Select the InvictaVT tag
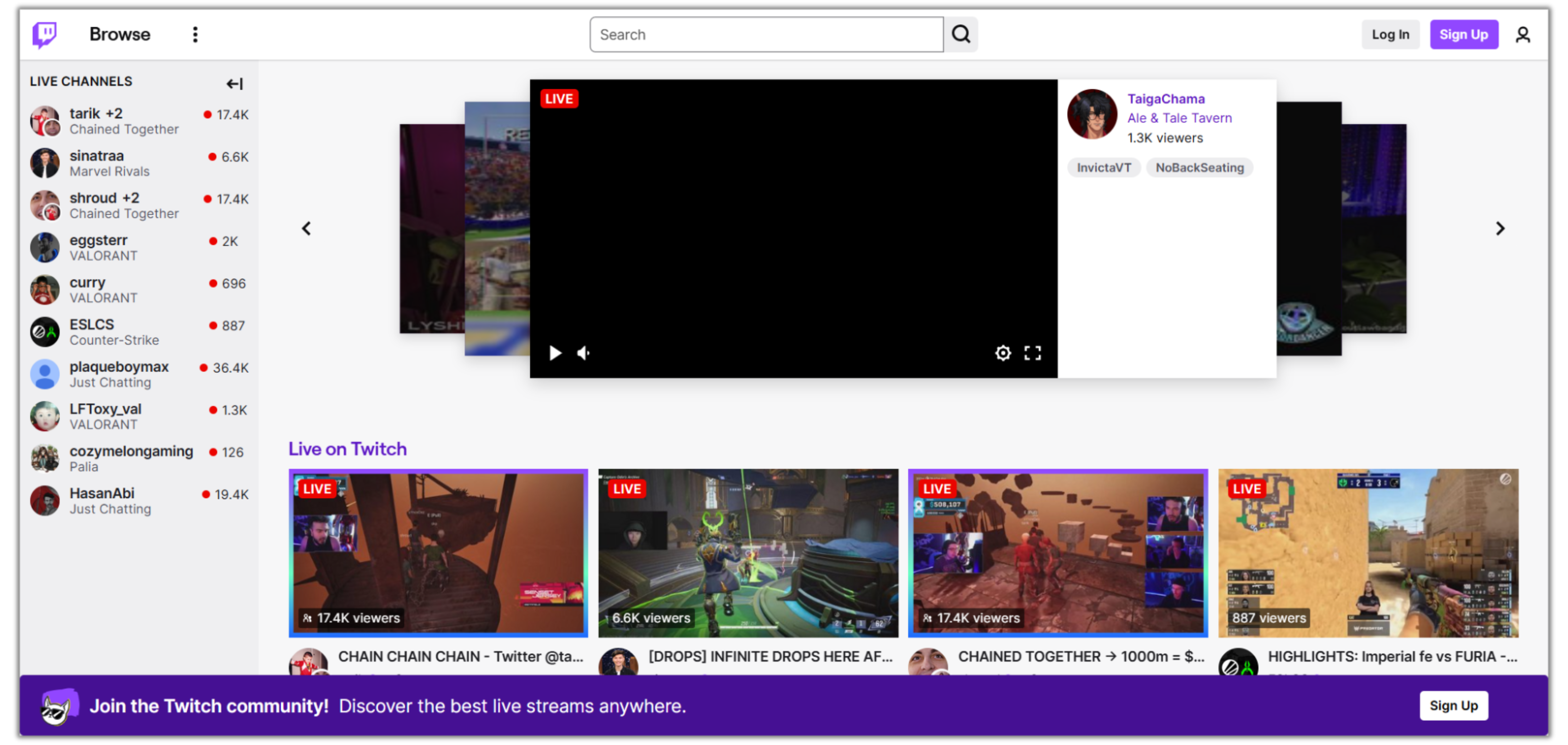Viewport: 1568px width, 745px height. point(1104,168)
